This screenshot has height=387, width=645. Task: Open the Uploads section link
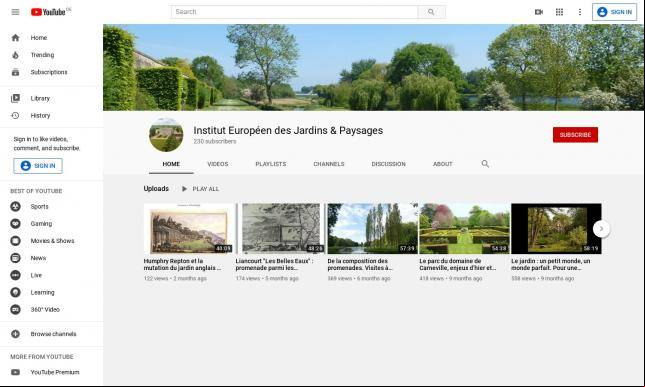156,188
